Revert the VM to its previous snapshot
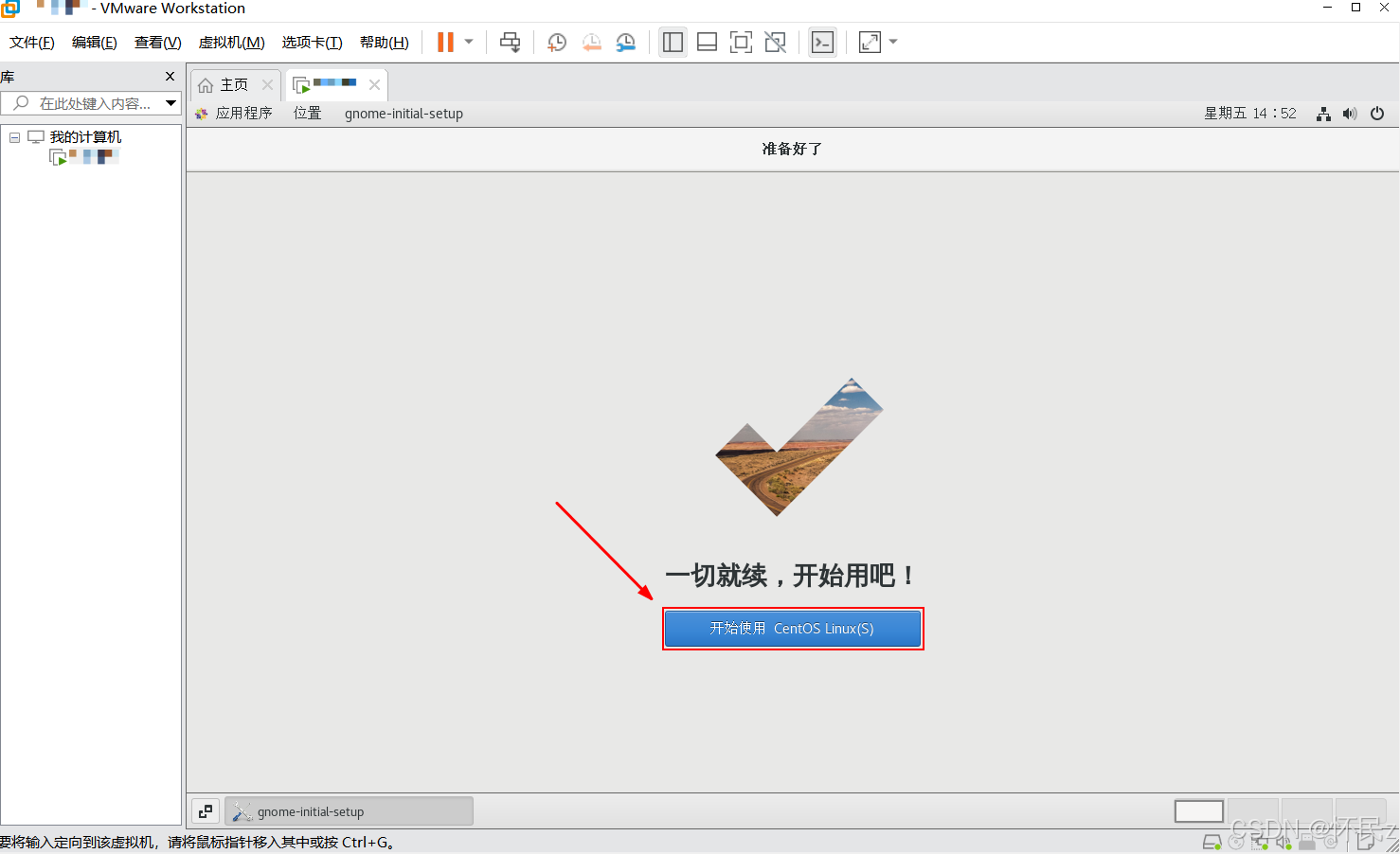Viewport: 1400px width, 854px height. pyautogui.click(x=591, y=42)
